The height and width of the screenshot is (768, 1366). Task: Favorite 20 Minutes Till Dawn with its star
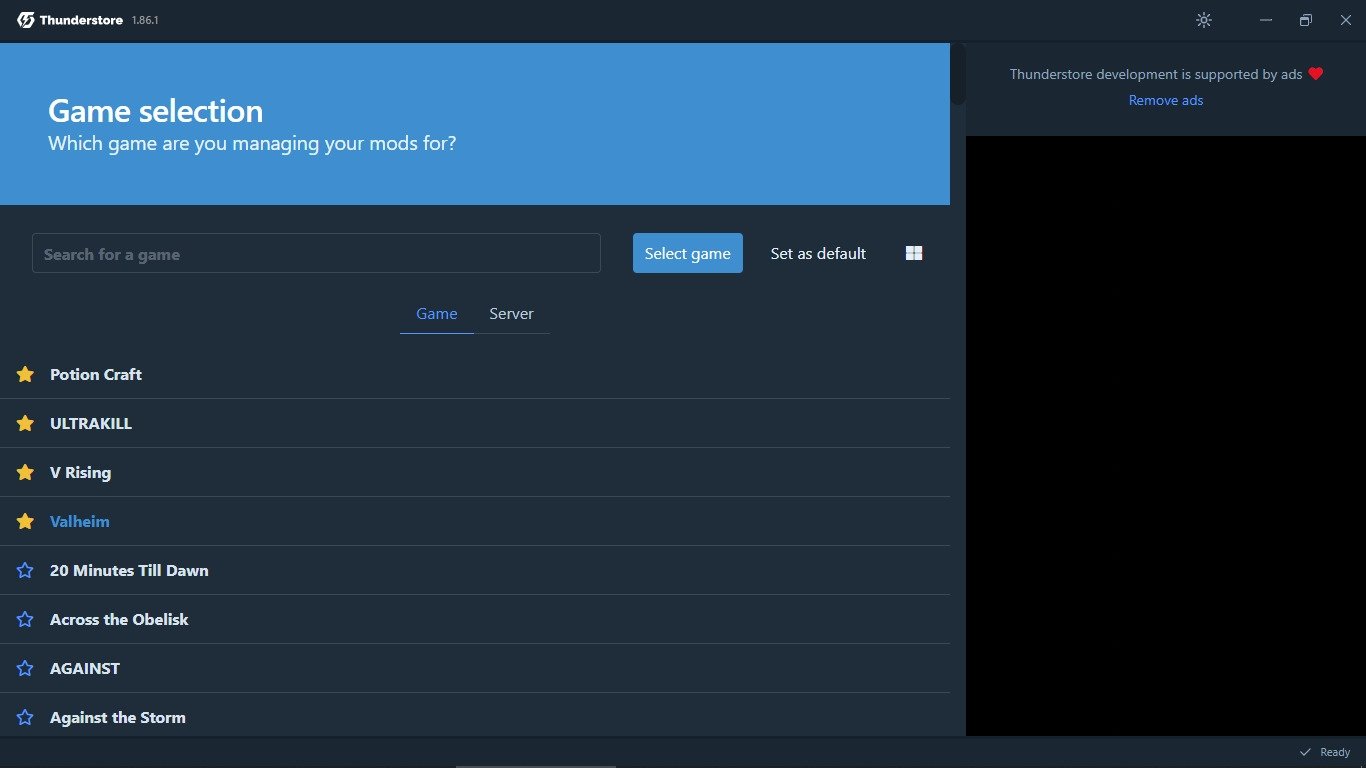click(x=25, y=570)
